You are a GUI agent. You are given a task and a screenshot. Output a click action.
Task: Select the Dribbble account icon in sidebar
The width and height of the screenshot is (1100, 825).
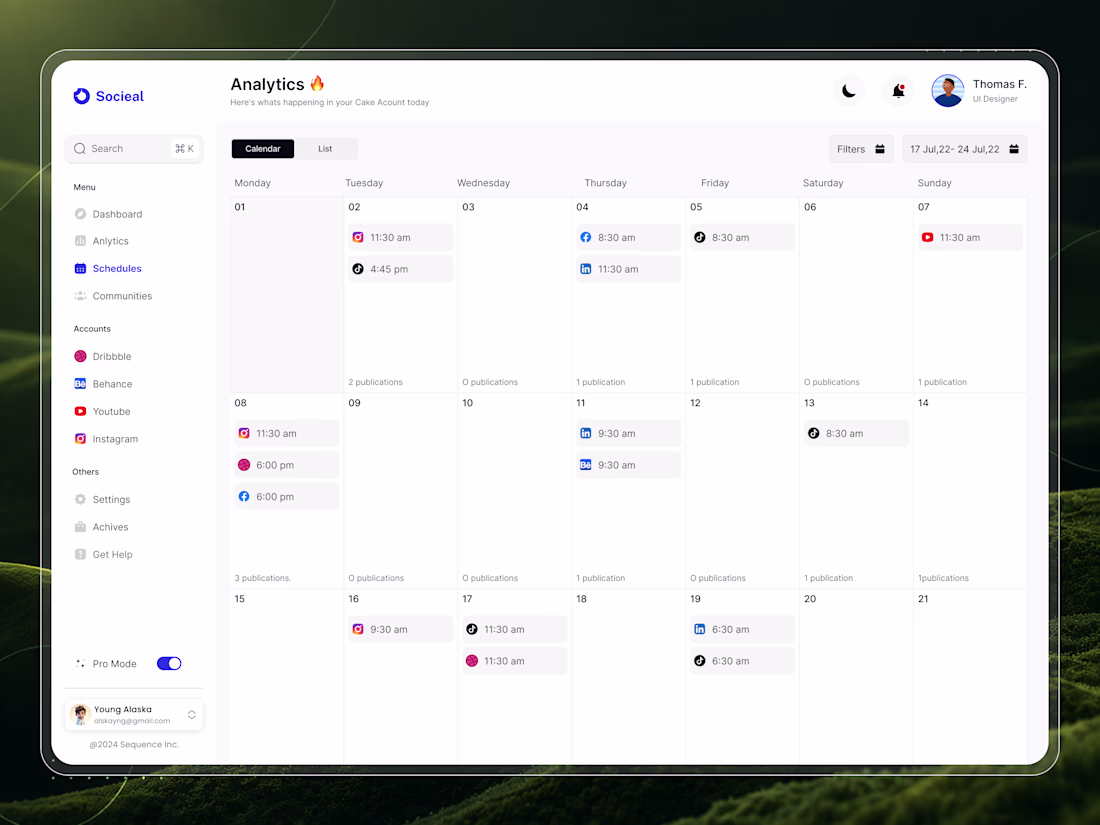81,356
